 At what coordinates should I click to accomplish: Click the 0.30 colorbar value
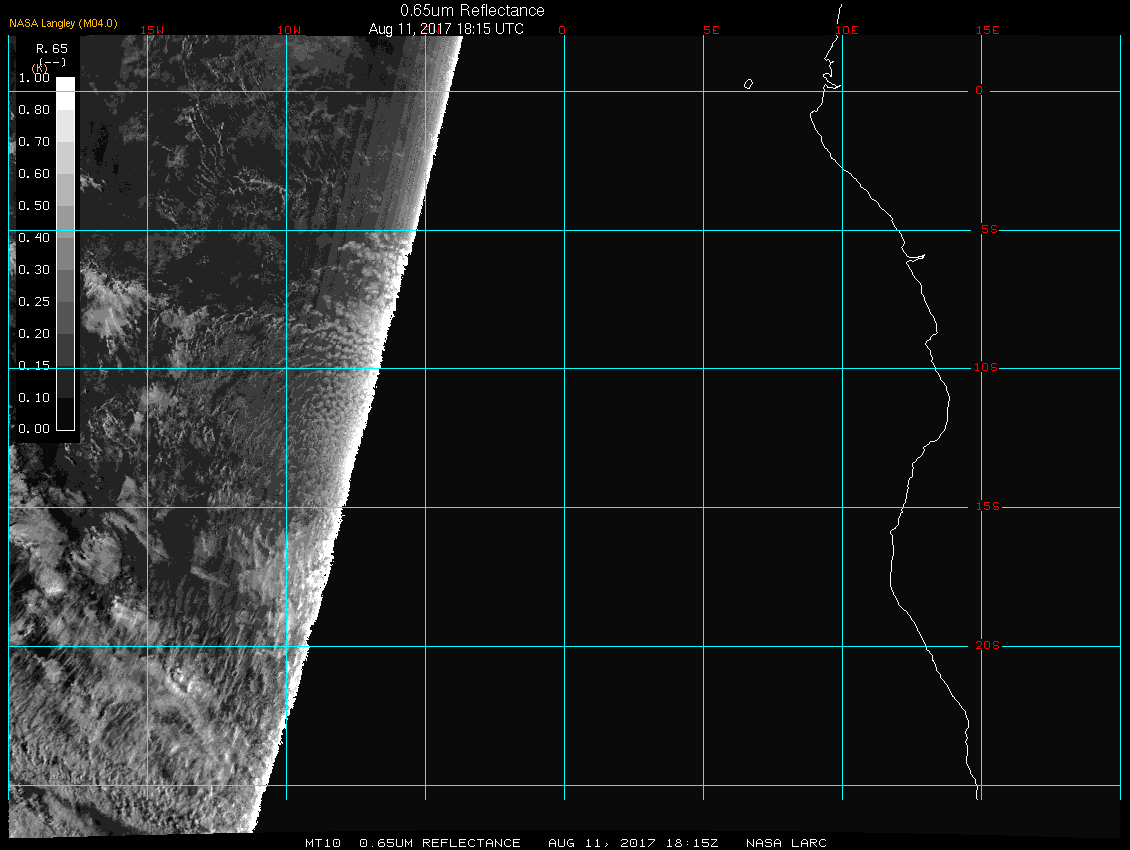34,270
